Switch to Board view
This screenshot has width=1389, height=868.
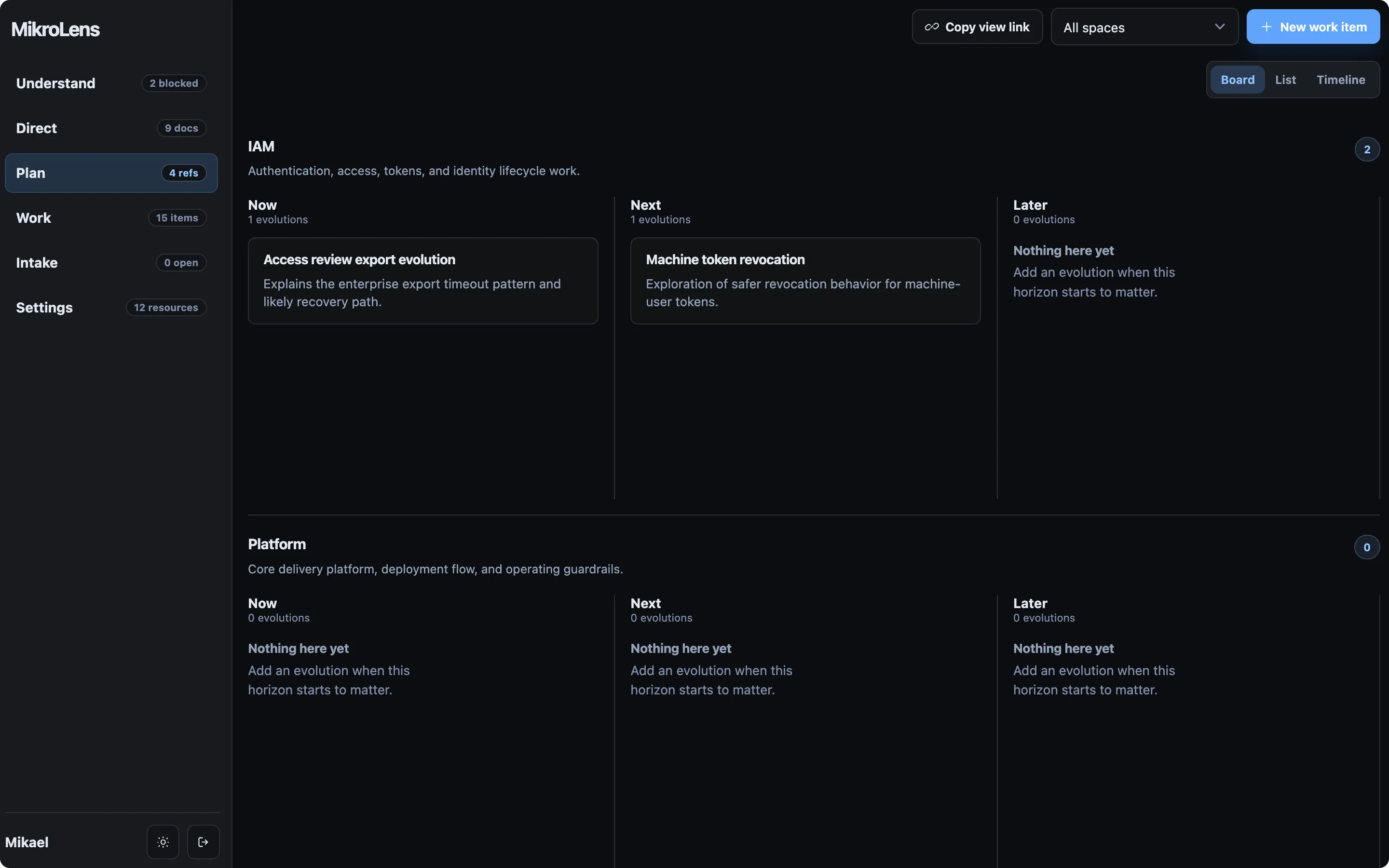pos(1238,80)
